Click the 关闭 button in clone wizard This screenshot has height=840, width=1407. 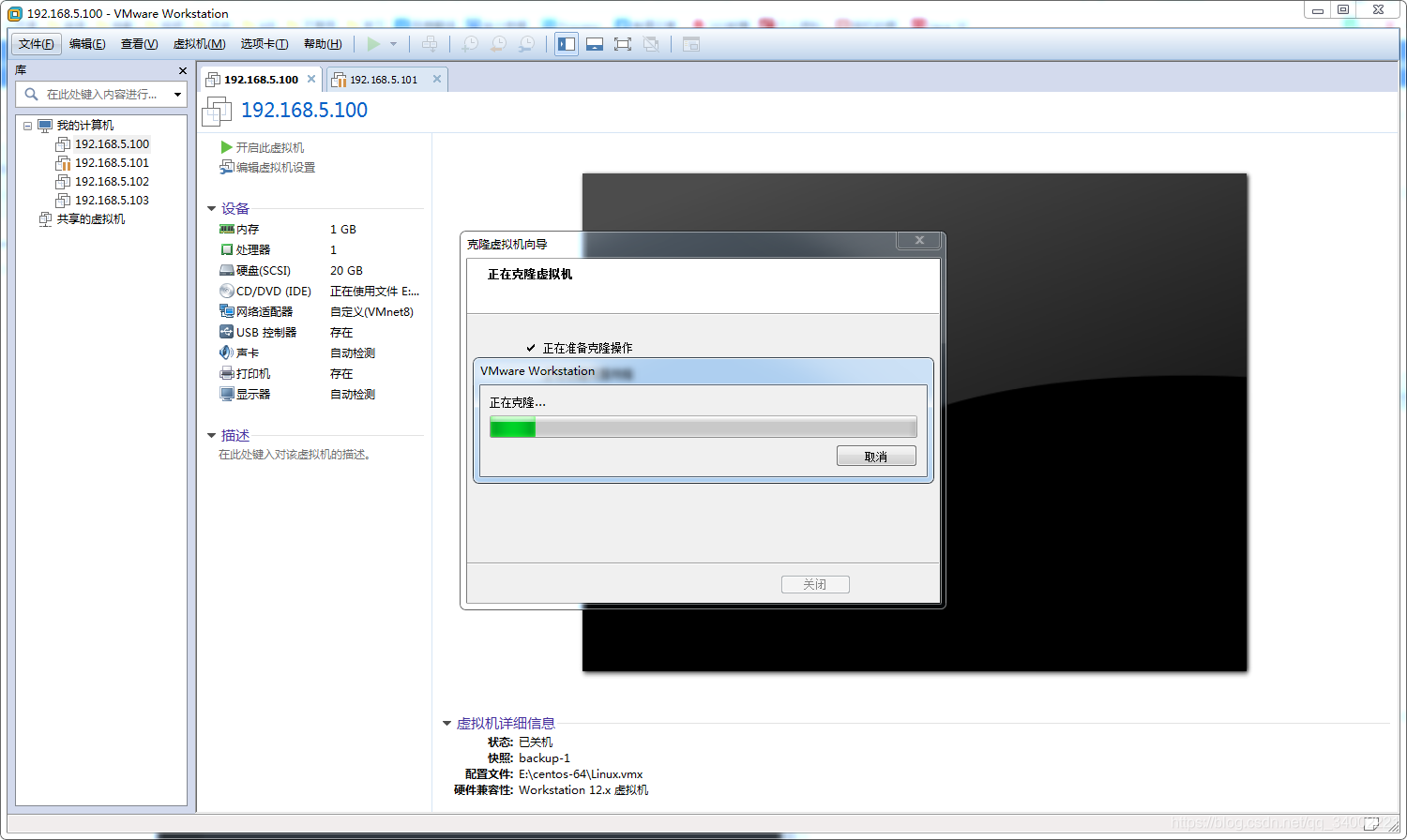coord(815,584)
